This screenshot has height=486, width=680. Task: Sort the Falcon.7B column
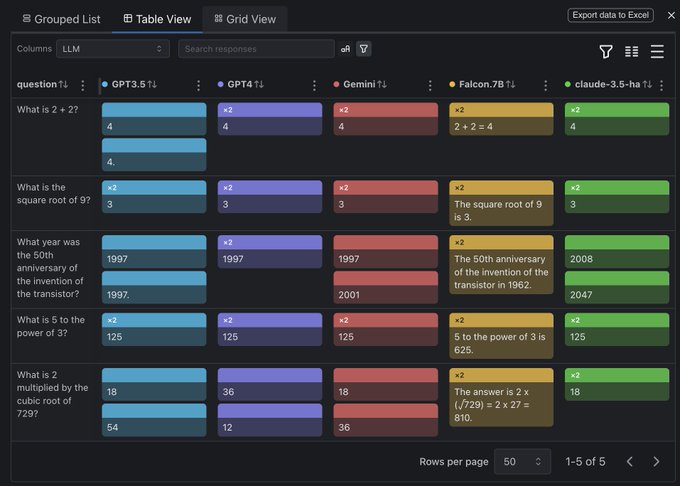(x=510, y=84)
